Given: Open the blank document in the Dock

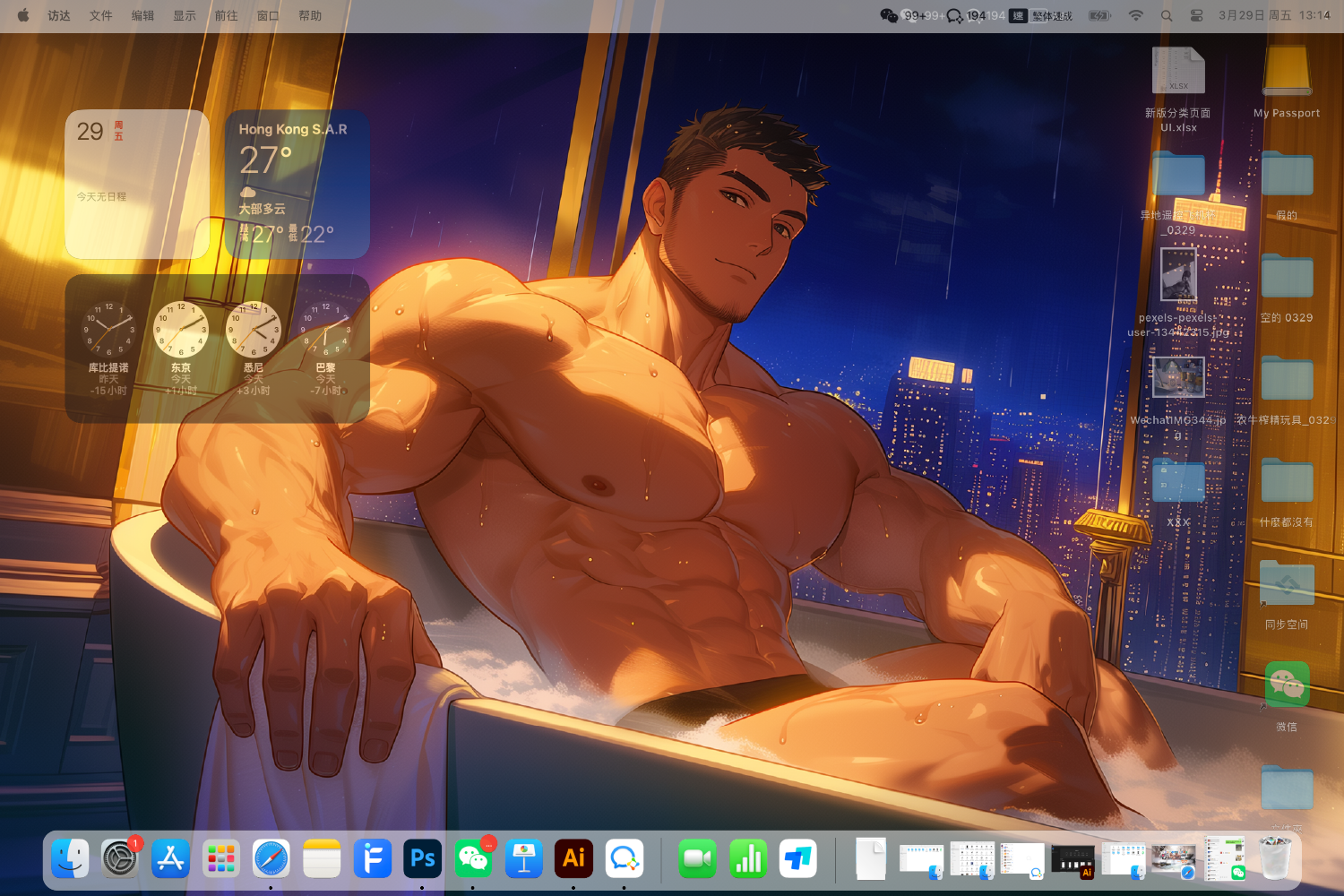Looking at the screenshot, I should [871, 858].
